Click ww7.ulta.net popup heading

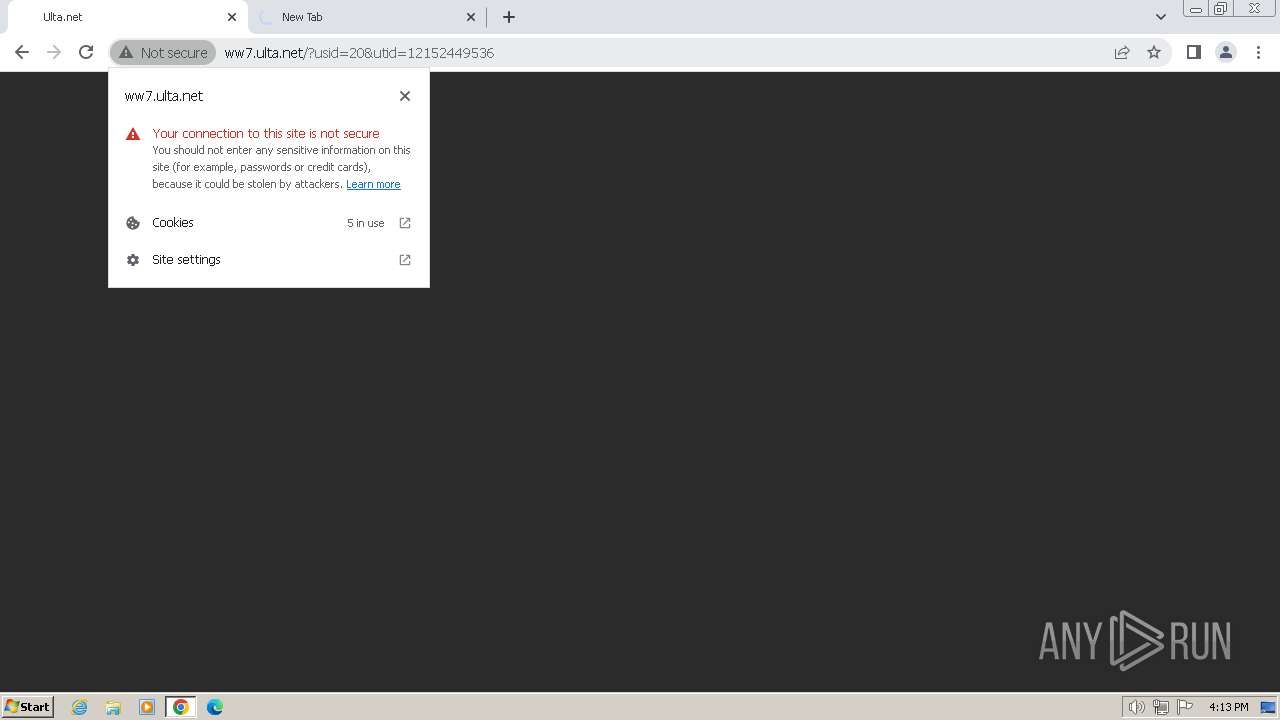click(164, 96)
